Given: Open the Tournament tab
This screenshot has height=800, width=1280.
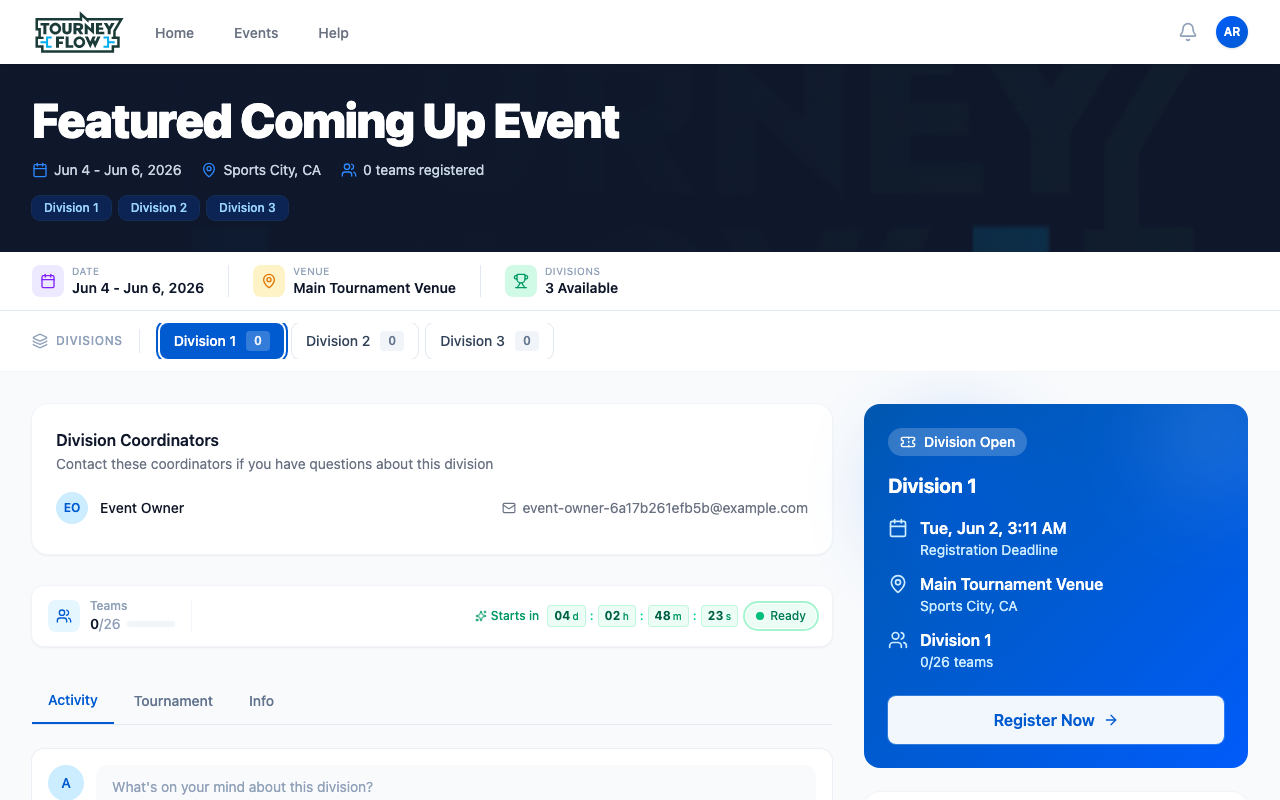Looking at the screenshot, I should pyautogui.click(x=173, y=701).
